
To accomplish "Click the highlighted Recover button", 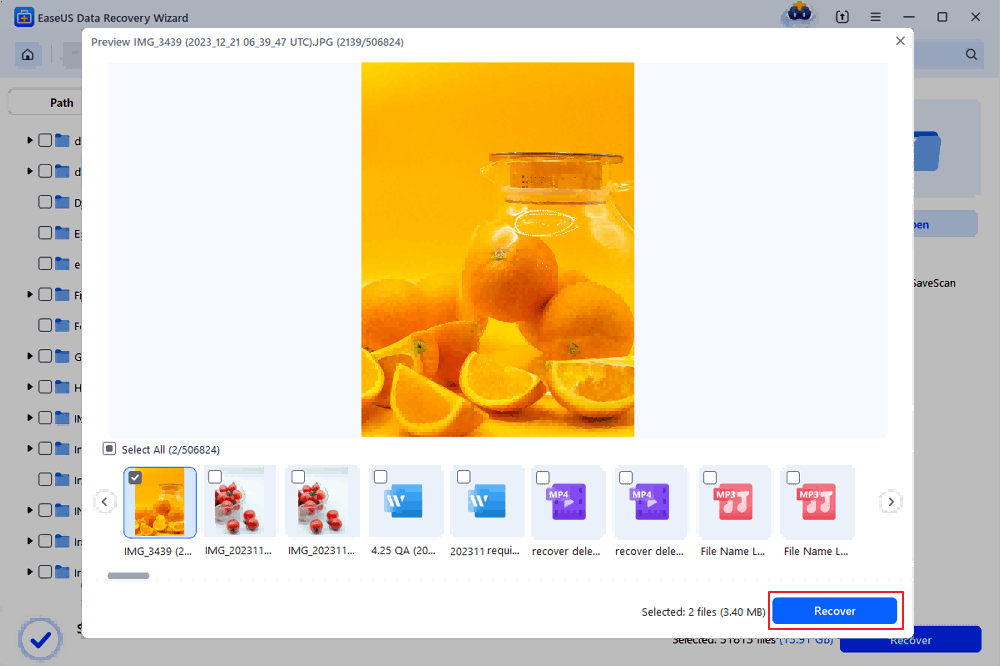I will point(835,610).
